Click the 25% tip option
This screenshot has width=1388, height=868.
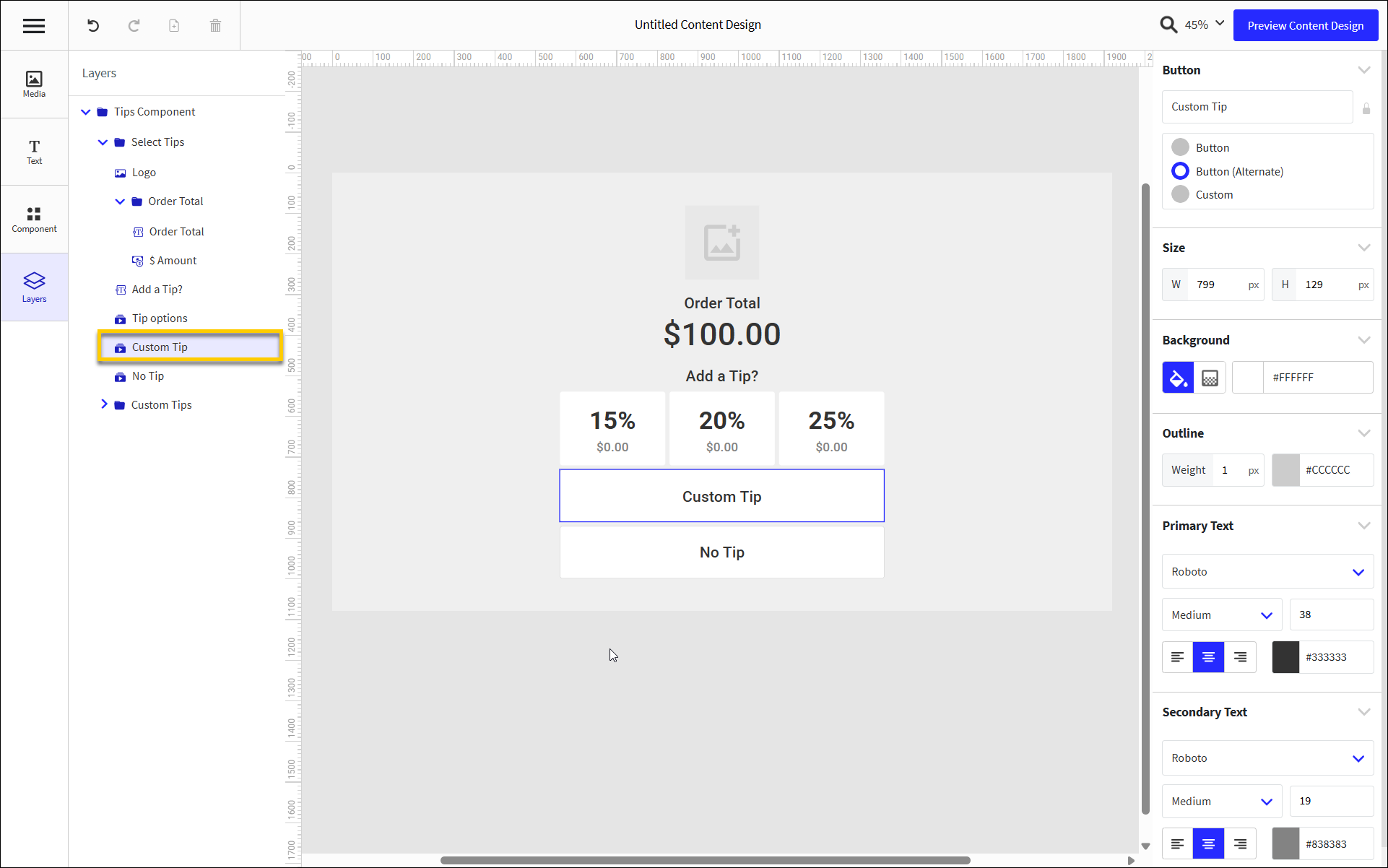[831, 429]
